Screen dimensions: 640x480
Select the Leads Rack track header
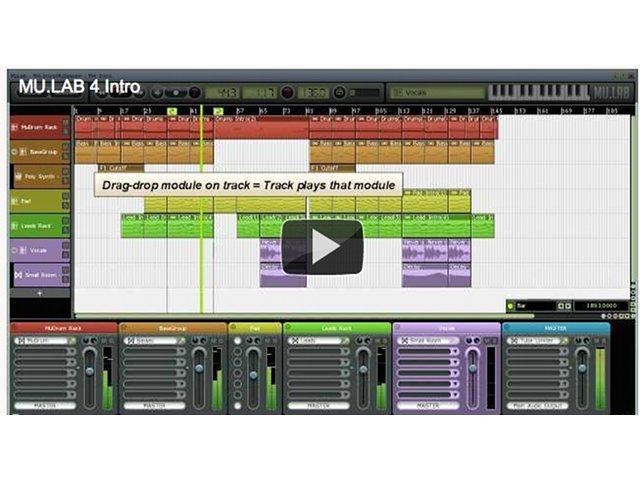[40, 226]
